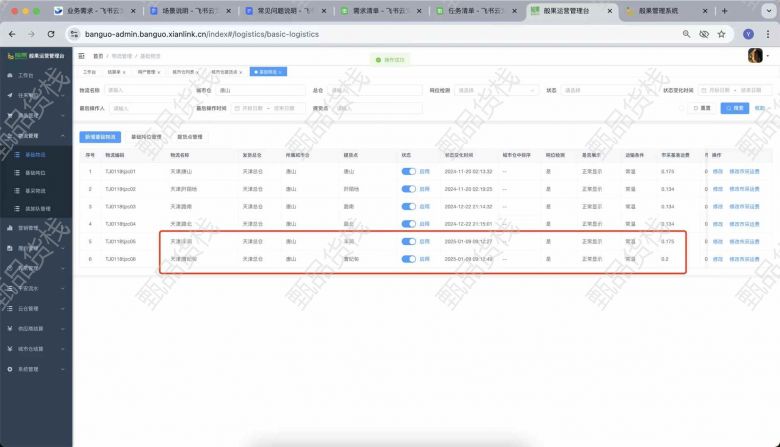Toggle status switch for 天津路南 row
The height and width of the screenshot is (447, 780).
click(408, 205)
